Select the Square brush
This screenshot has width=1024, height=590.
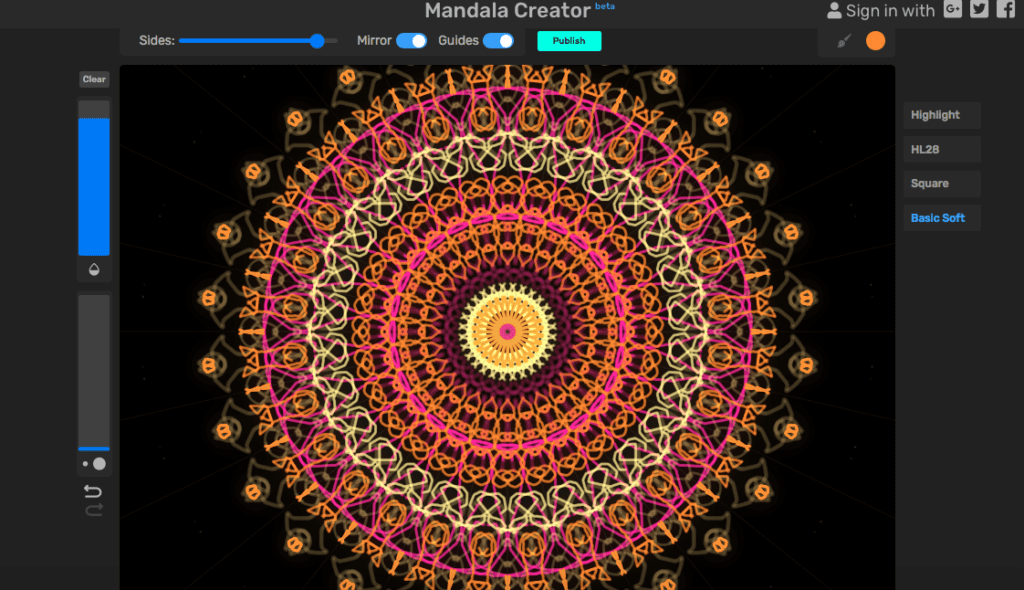coord(942,184)
